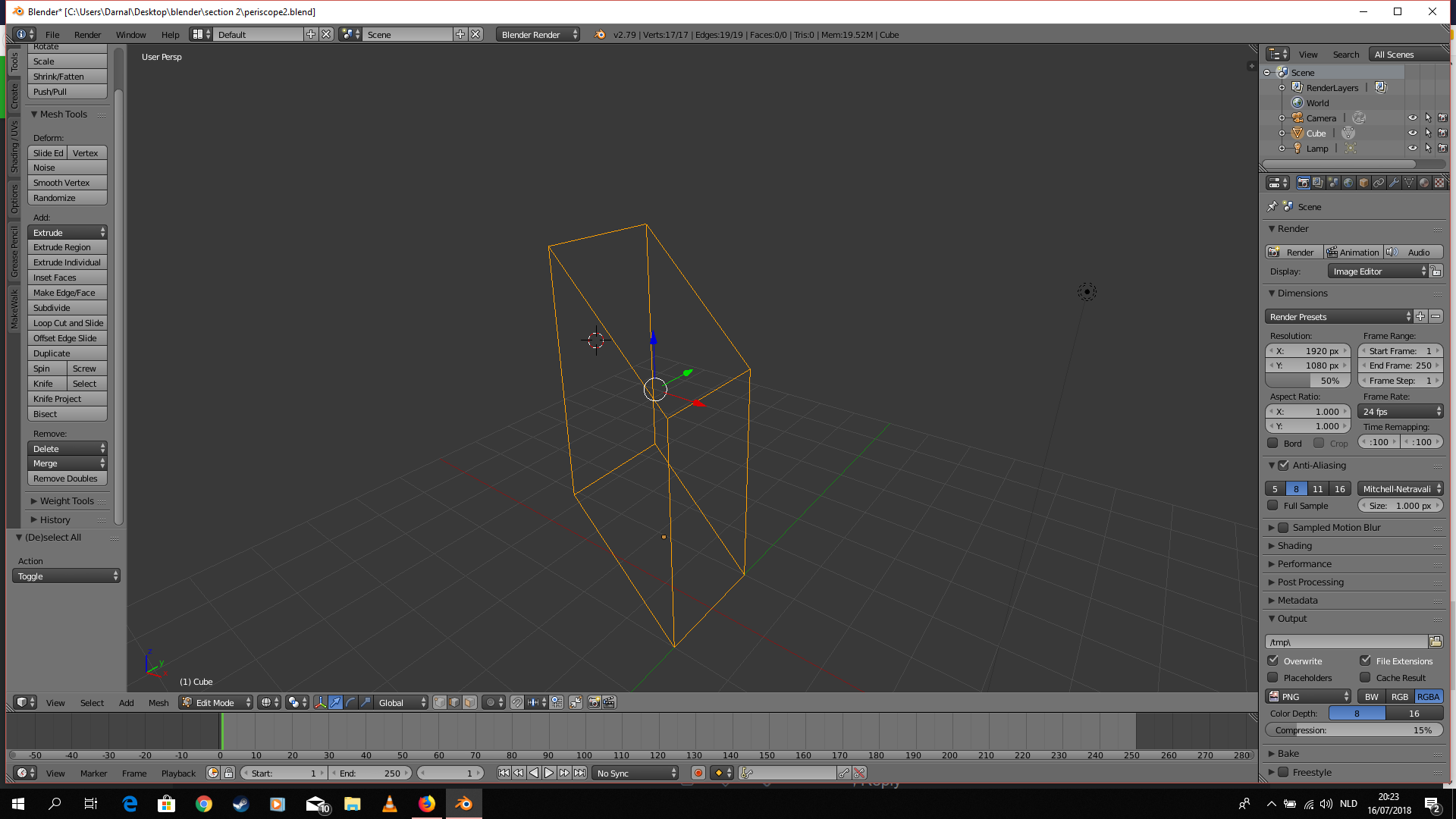Viewport: 1456px width, 819px height.
Task: Toggle the timeline record auto-keyframe button
Action: [x=698, y=773]
